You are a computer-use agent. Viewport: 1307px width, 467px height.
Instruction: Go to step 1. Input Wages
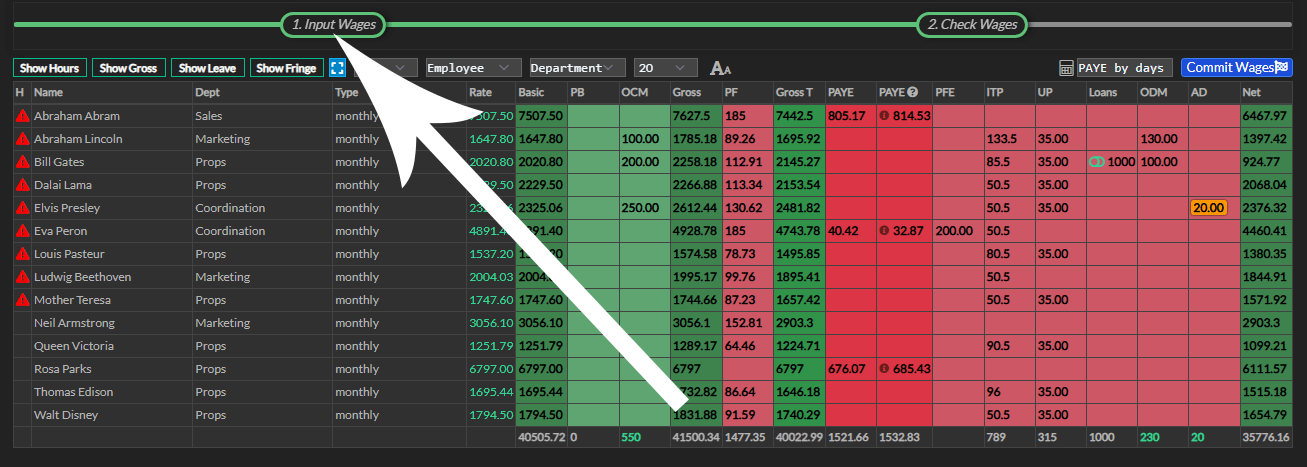[x=333, y=24]
